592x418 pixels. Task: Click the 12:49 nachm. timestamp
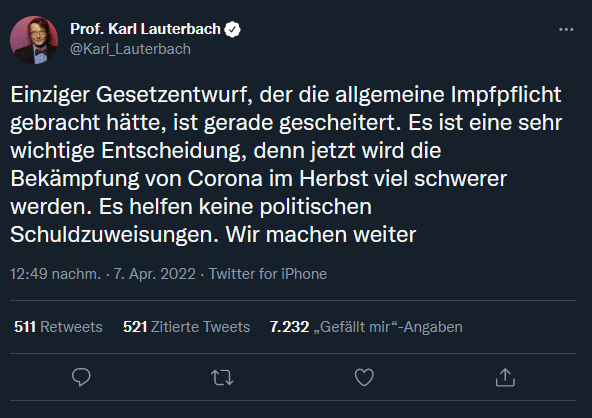pyautogui.click(x=56, y=274)
